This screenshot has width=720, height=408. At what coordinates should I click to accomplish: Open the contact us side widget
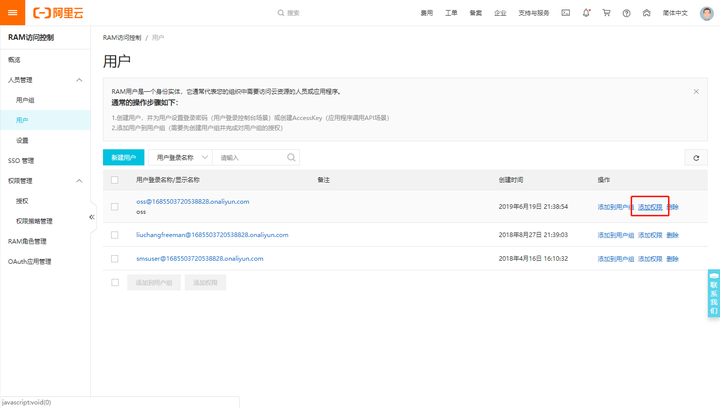714,293
